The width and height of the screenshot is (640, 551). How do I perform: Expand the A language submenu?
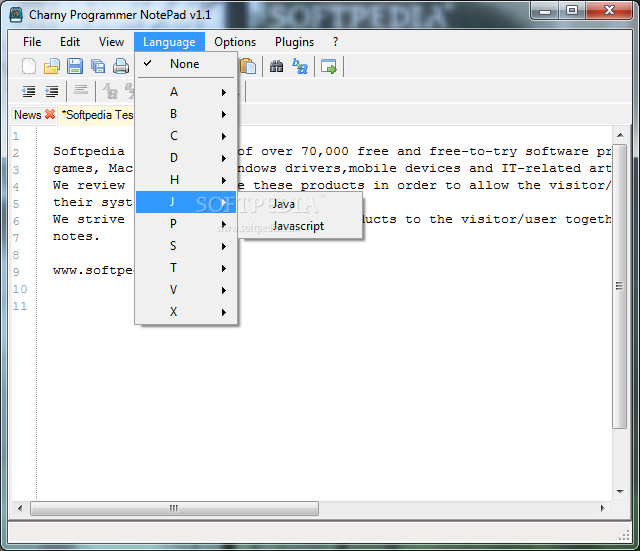(x=186, y=92)
